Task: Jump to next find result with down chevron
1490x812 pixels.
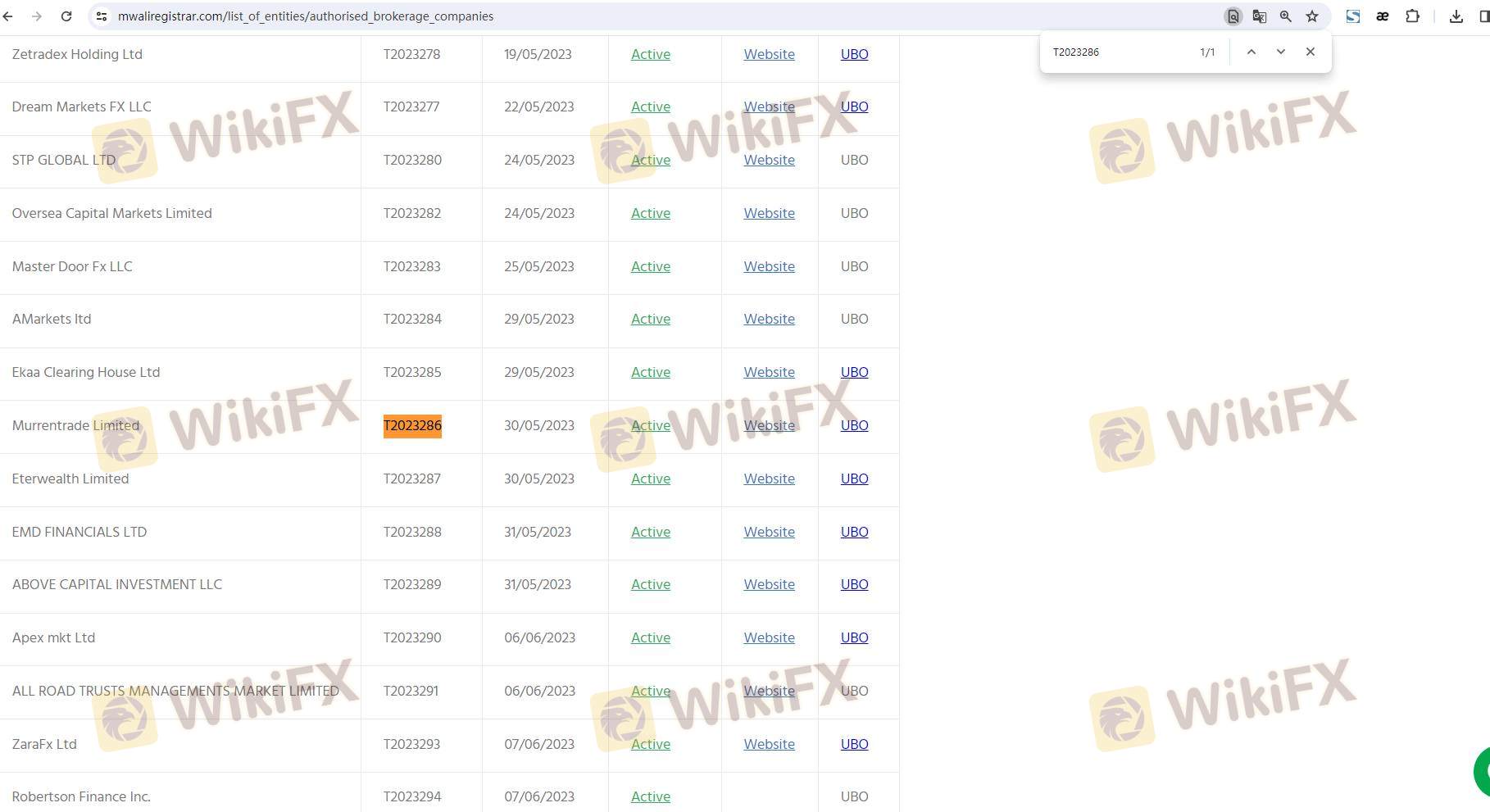Action: point(1280,52)
